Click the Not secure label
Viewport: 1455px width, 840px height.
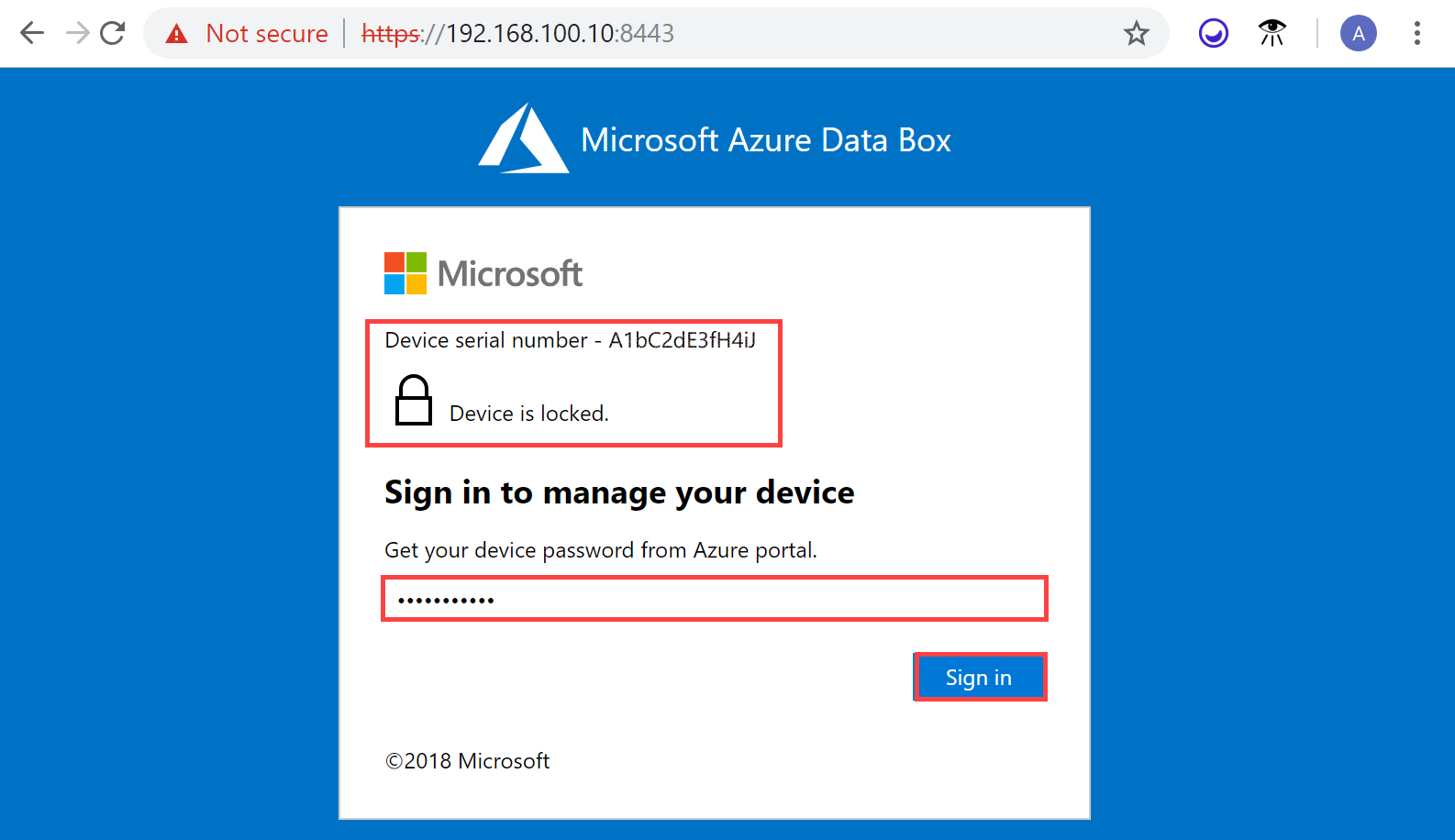(267, 34)
